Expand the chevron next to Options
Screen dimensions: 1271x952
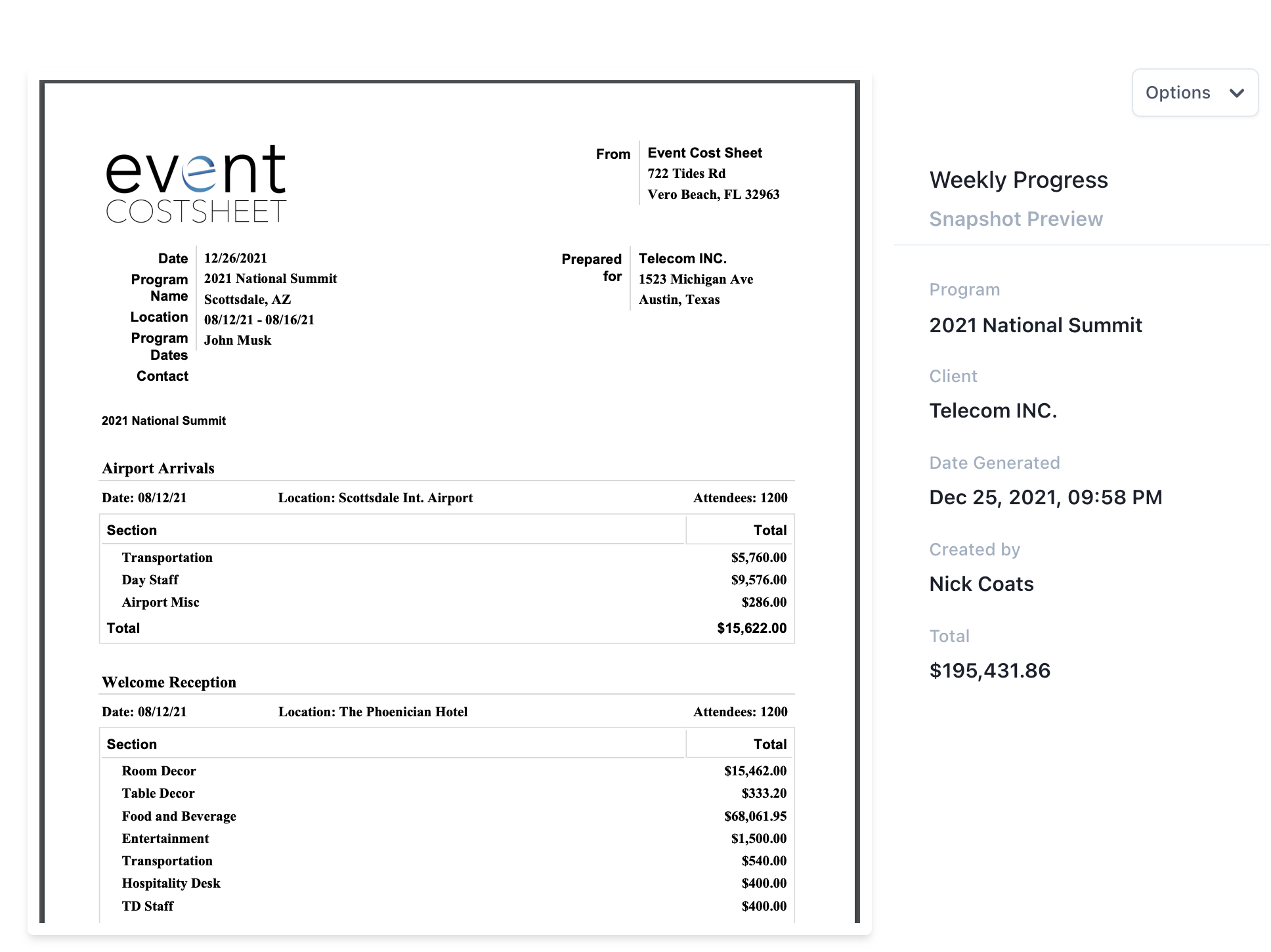pos(1237,93)
